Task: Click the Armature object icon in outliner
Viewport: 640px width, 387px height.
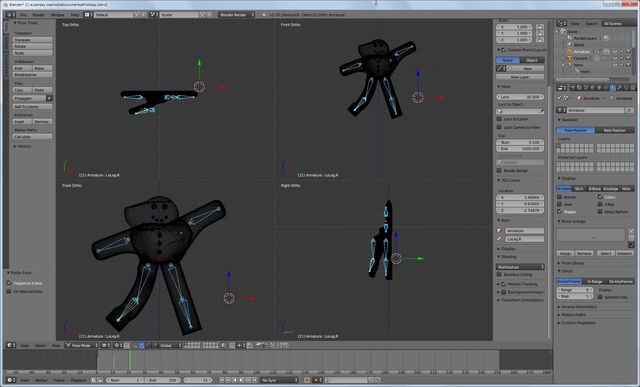Action: pyautogui.click(x=570, y=52)
